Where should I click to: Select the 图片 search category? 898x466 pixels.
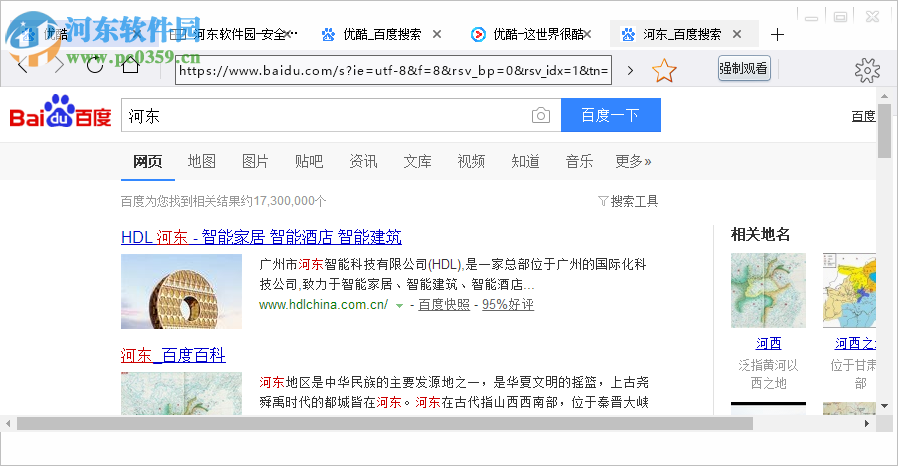[x=255, y=161]
